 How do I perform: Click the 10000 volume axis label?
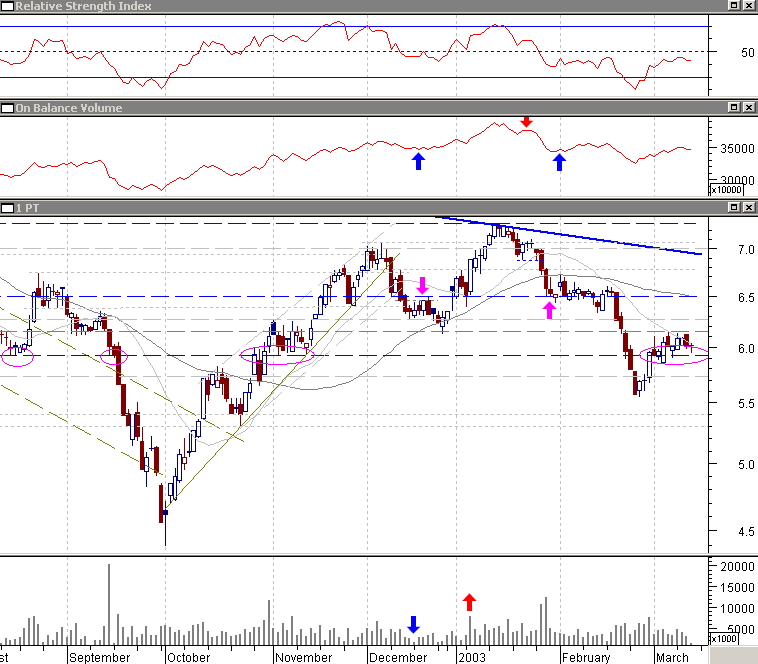pyautogui.click(x=737, y=608)
